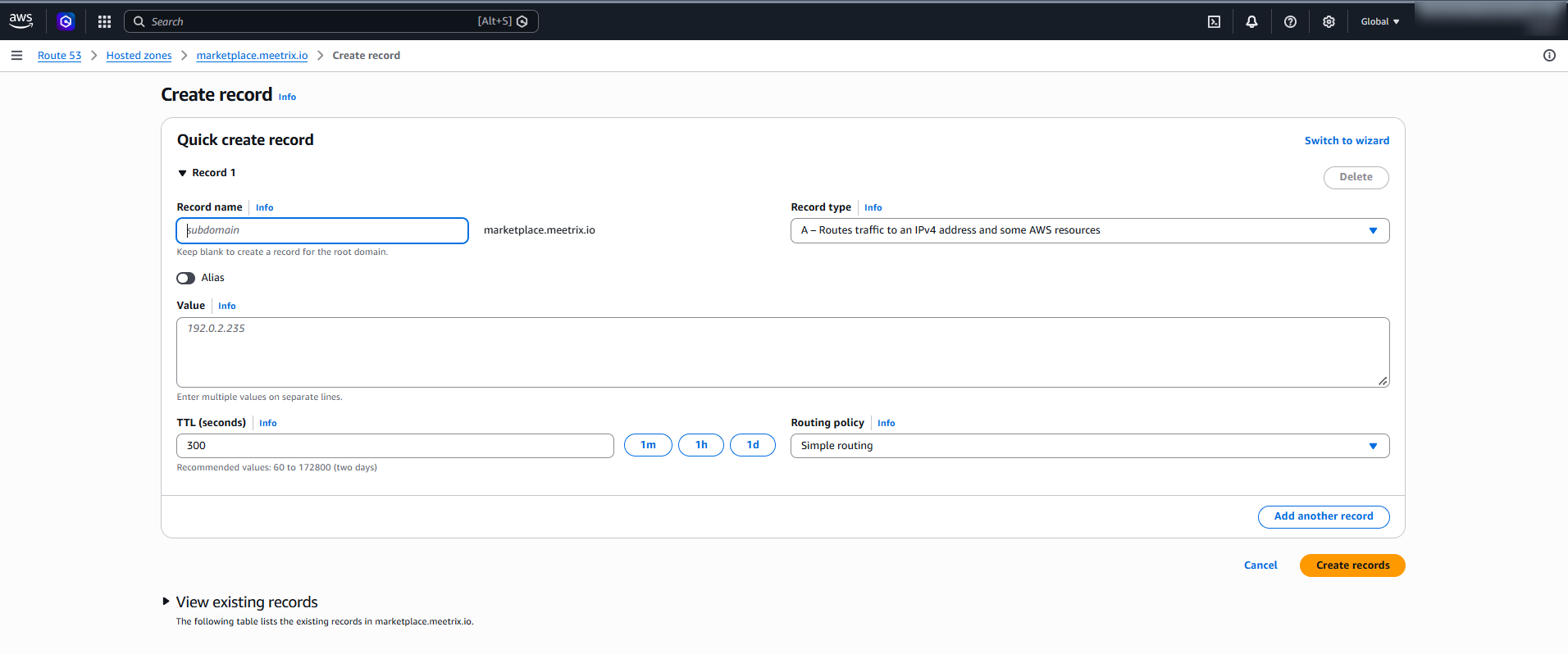
Task: Click the Delete record button
Action: [x=1356, y=178]
